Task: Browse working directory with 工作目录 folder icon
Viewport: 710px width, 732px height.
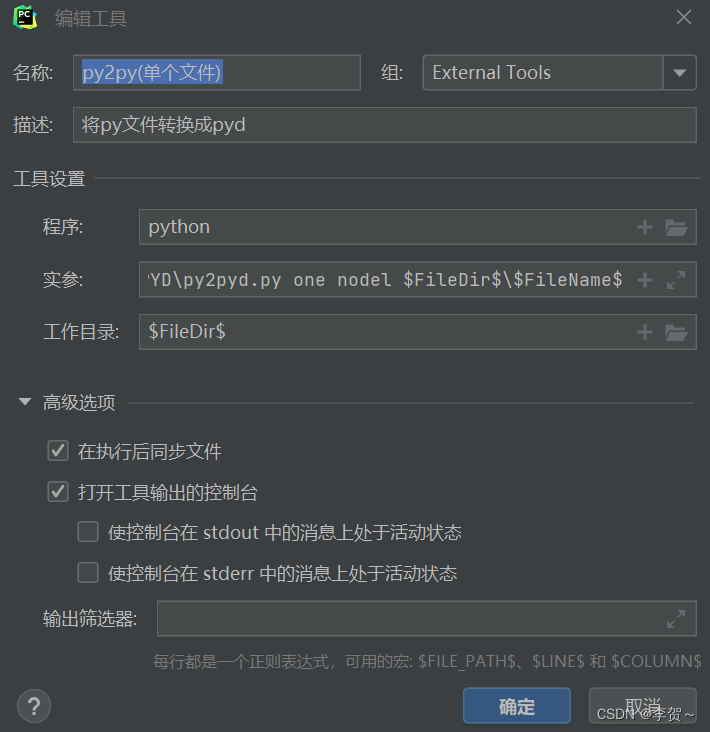Action: (676, 332)
